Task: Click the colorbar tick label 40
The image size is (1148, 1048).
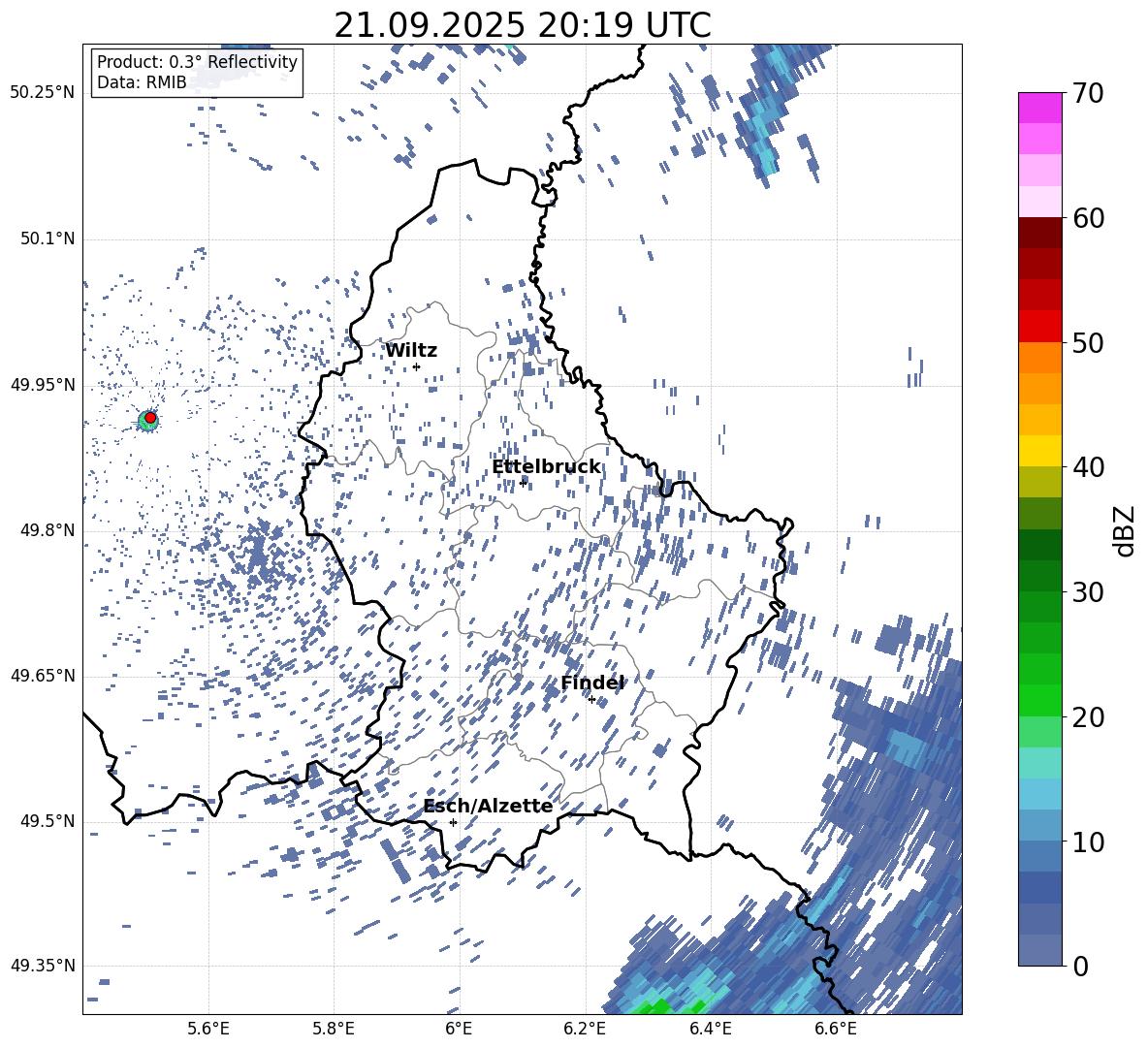Action: 1088,467
